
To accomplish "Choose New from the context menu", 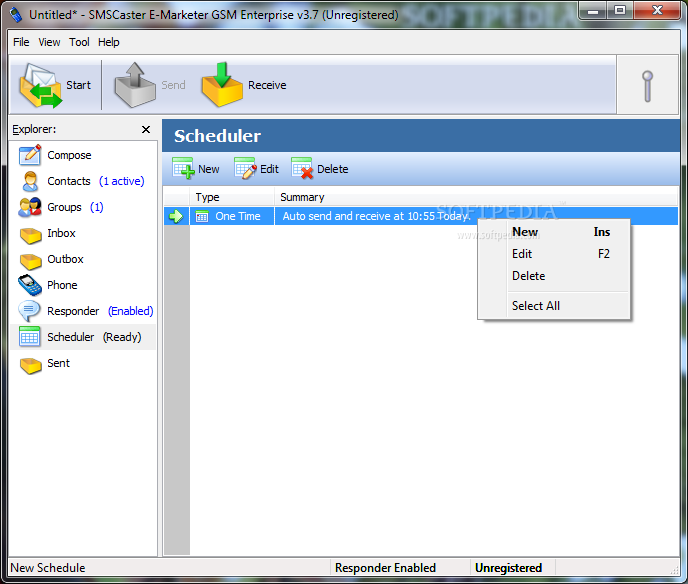I will 554,232.
